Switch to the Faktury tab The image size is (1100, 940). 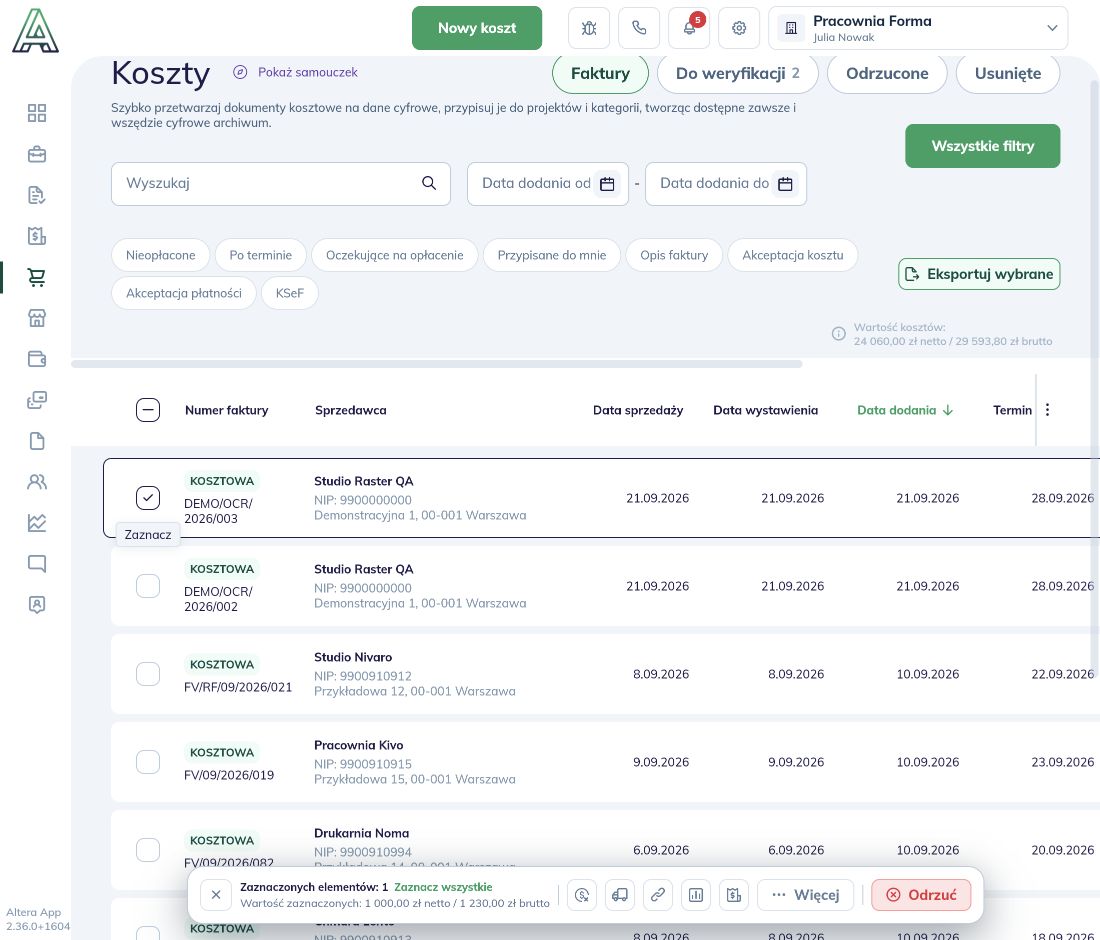click(601, 74)
